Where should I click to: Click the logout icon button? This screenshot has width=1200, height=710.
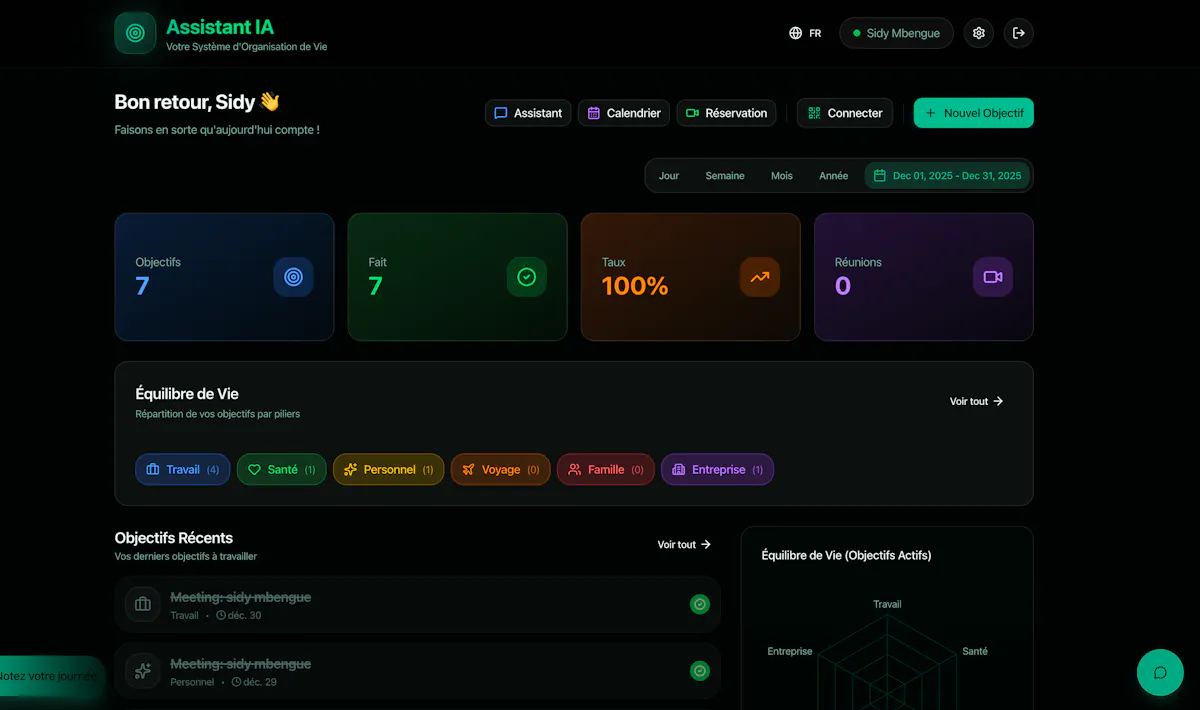coord(1019,33)
